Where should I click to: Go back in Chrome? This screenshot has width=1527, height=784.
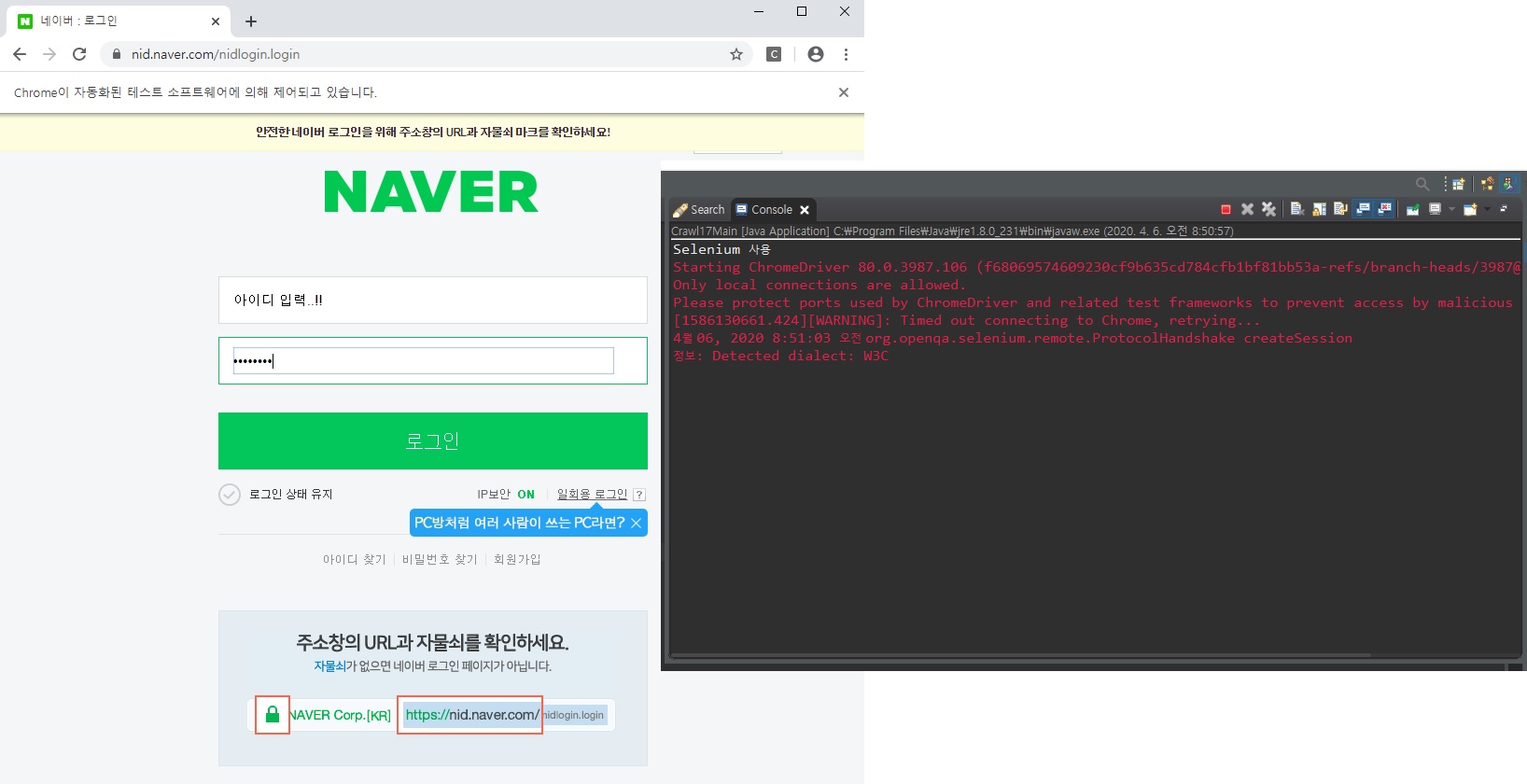[x=20, y=54]
